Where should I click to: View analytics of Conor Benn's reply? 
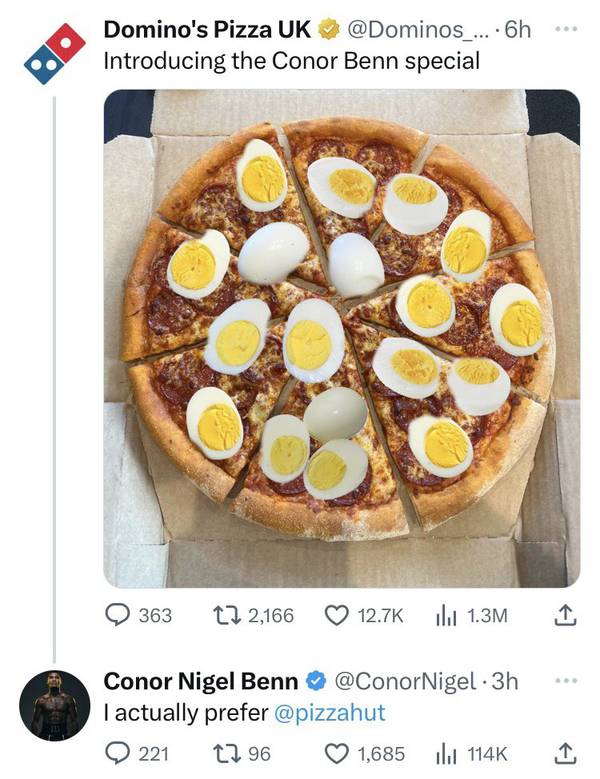tap(446, 753)
